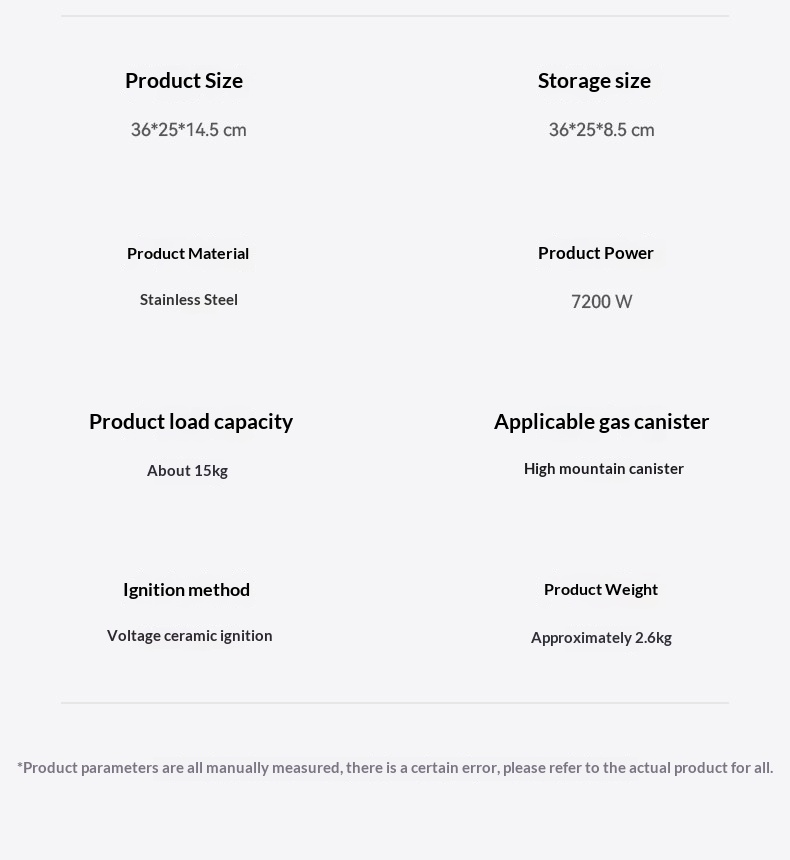This screenshot has height=860, width=790.
Task: Select the Voltage ceramic ignition text
Action: pos(189,636)
